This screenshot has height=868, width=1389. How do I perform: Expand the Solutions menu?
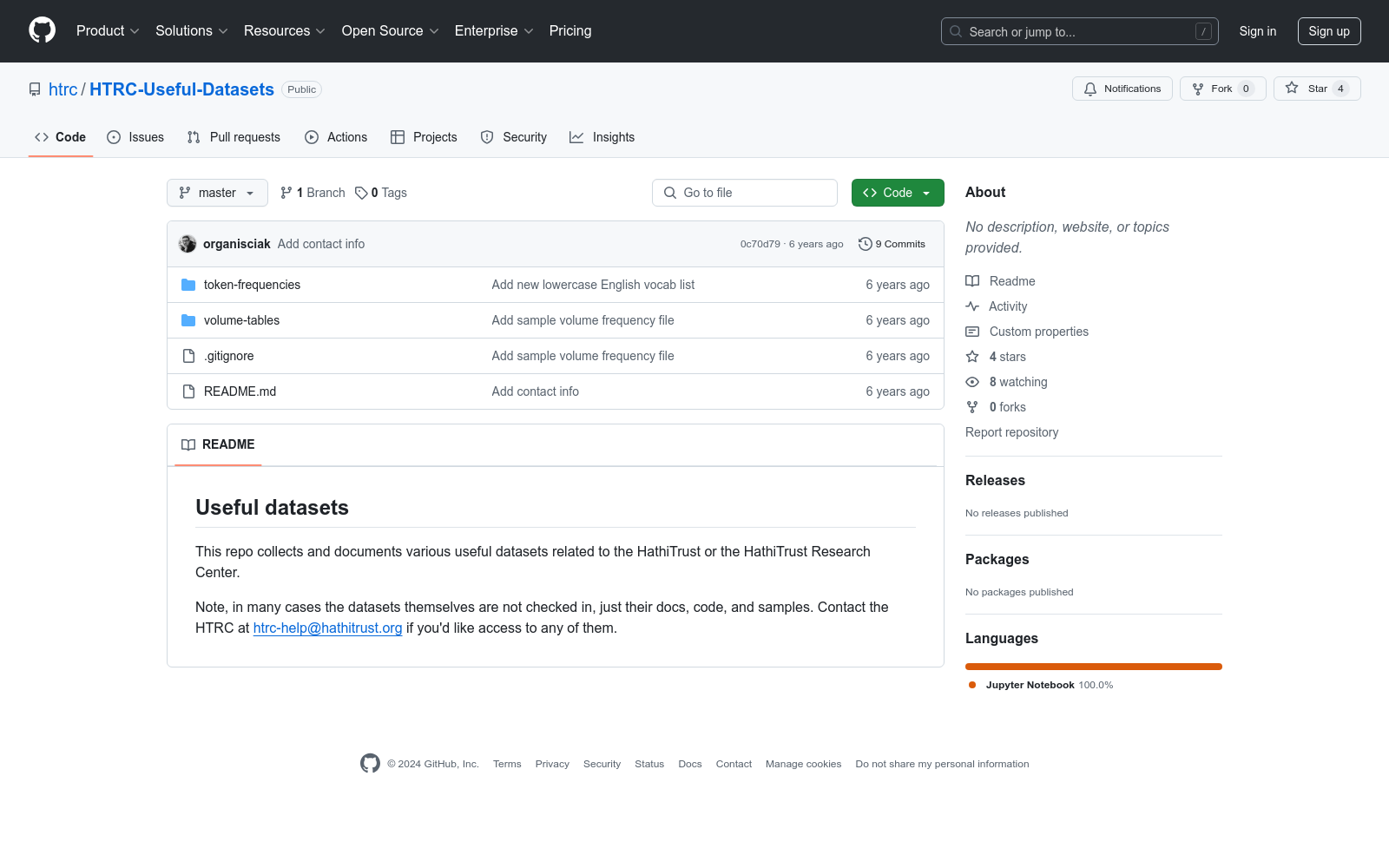[192, 30]
